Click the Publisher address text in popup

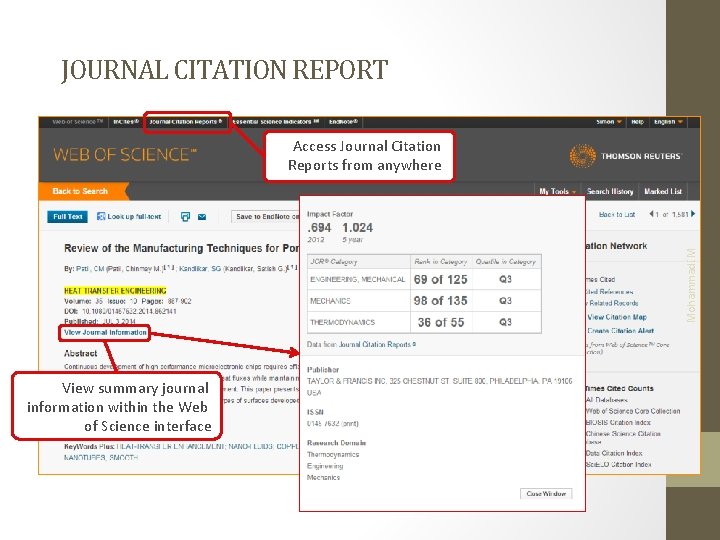pyautogui.click(x=439, y=387)
